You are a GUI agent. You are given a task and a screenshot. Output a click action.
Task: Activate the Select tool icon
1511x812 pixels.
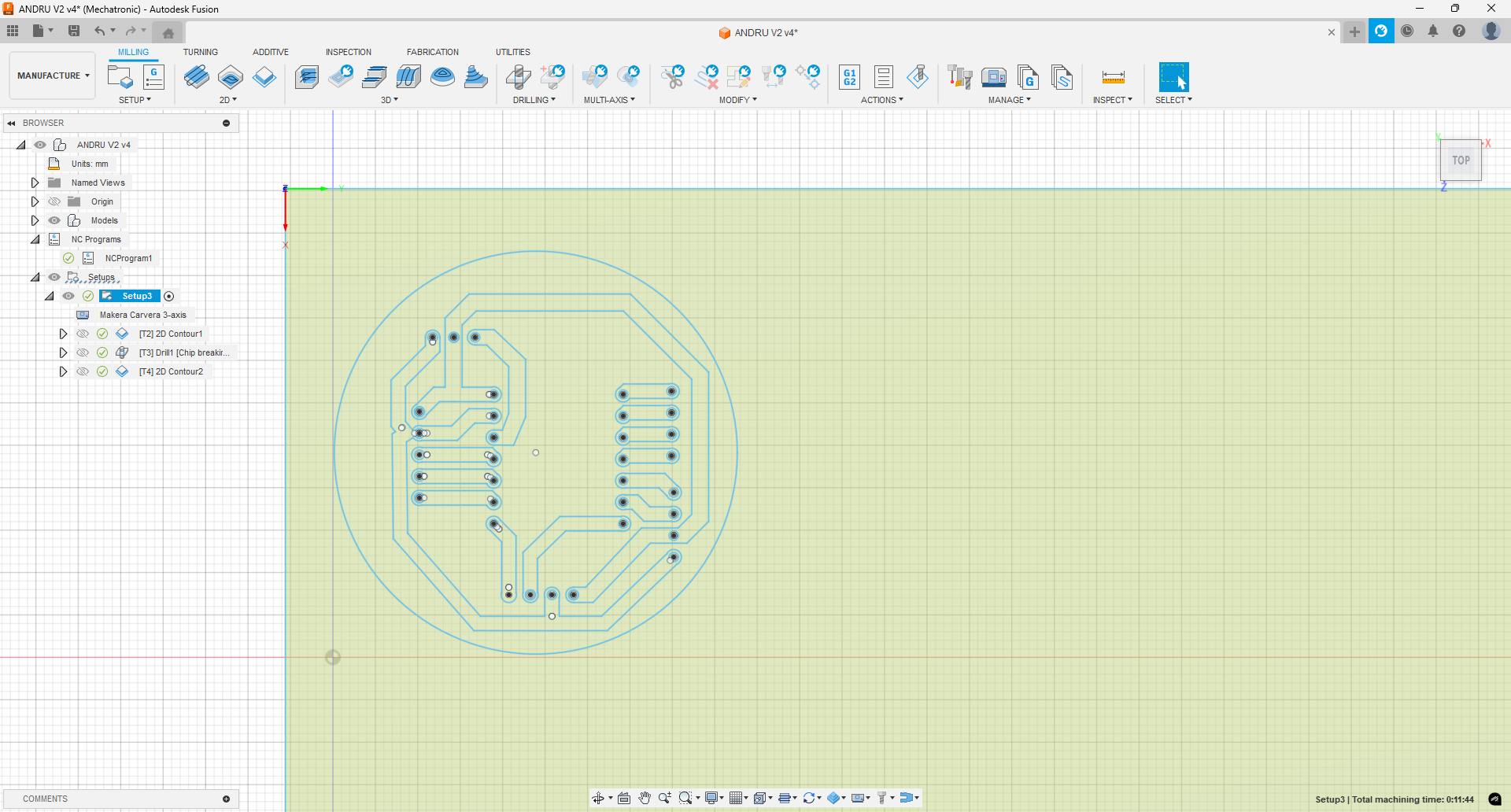coord(1173,77)
